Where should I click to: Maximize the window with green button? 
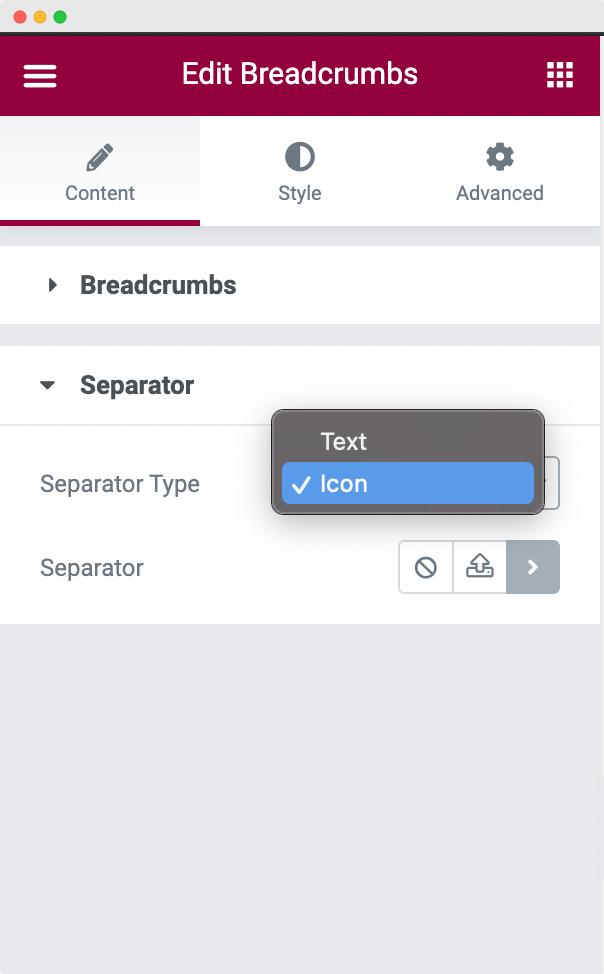[x=60, y=17]
